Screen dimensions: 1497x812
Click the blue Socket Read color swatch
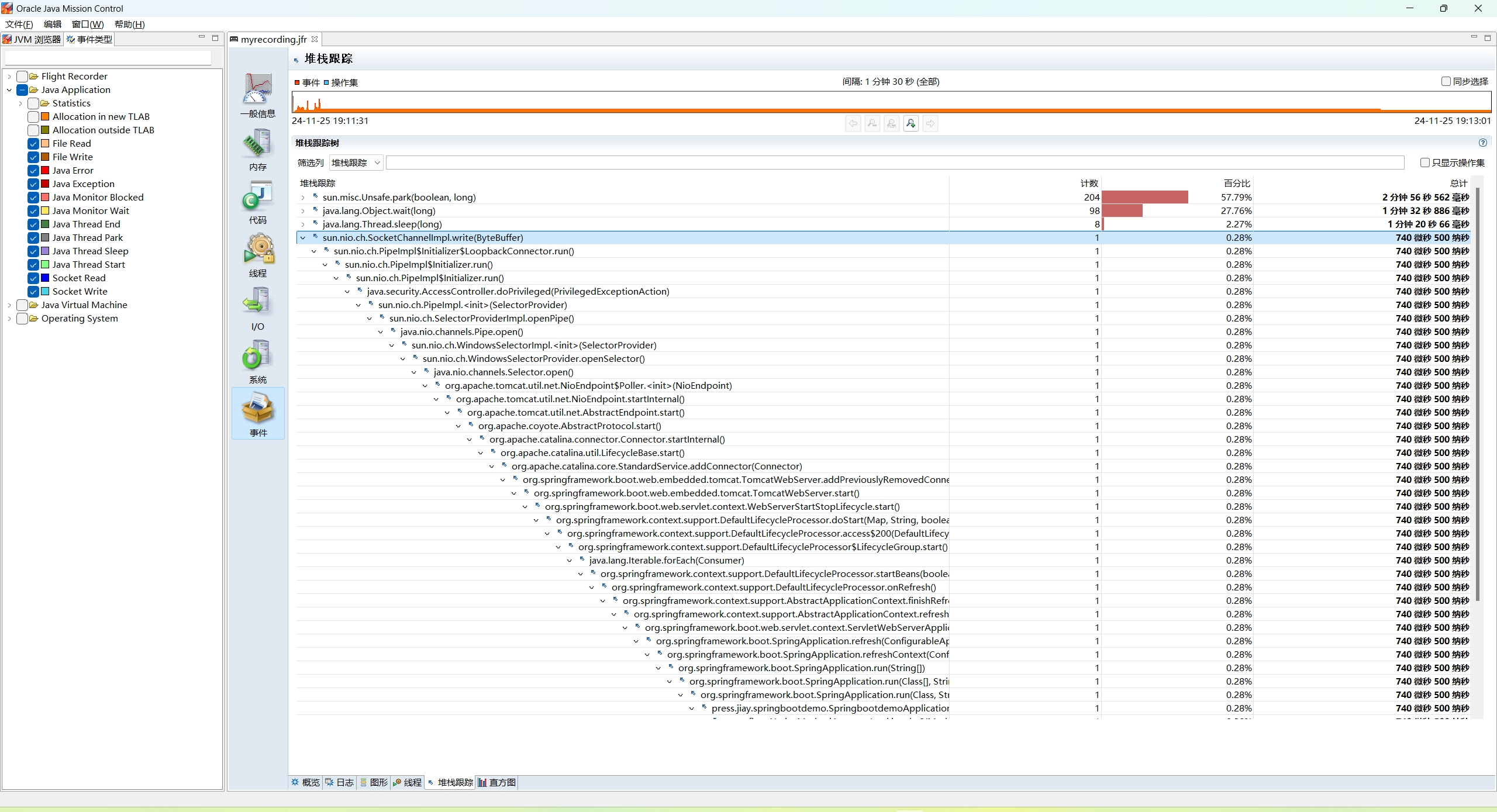pos(45,278)
